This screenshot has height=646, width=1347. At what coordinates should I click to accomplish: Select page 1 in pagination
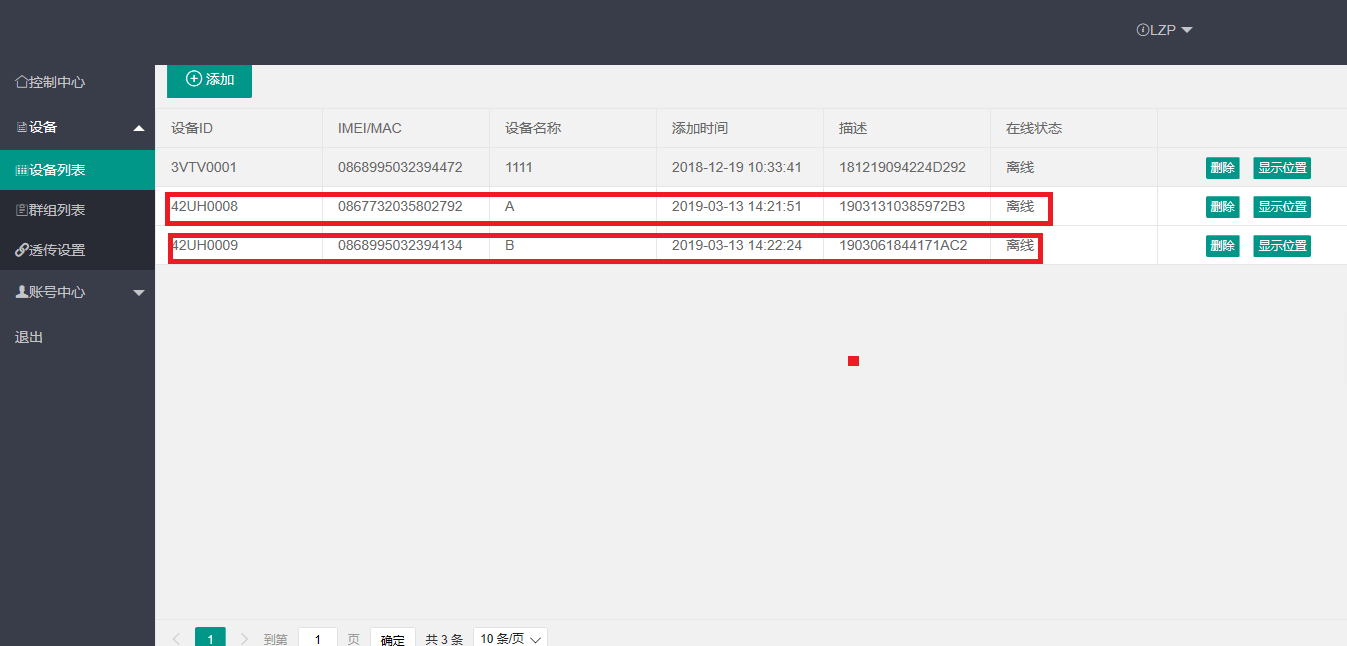click(210, 638)
